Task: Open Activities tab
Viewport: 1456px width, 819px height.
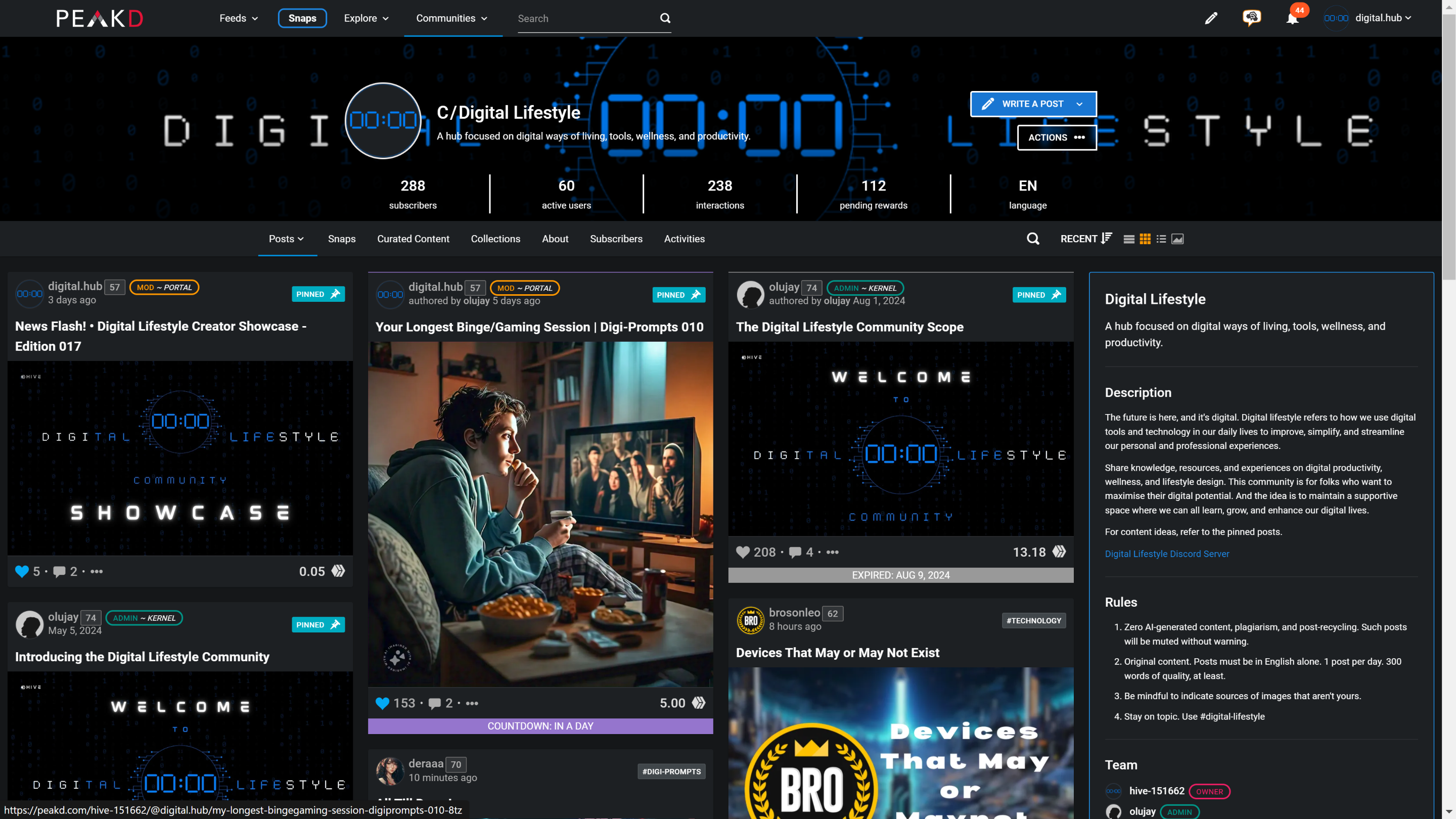Action: [685, 239]
